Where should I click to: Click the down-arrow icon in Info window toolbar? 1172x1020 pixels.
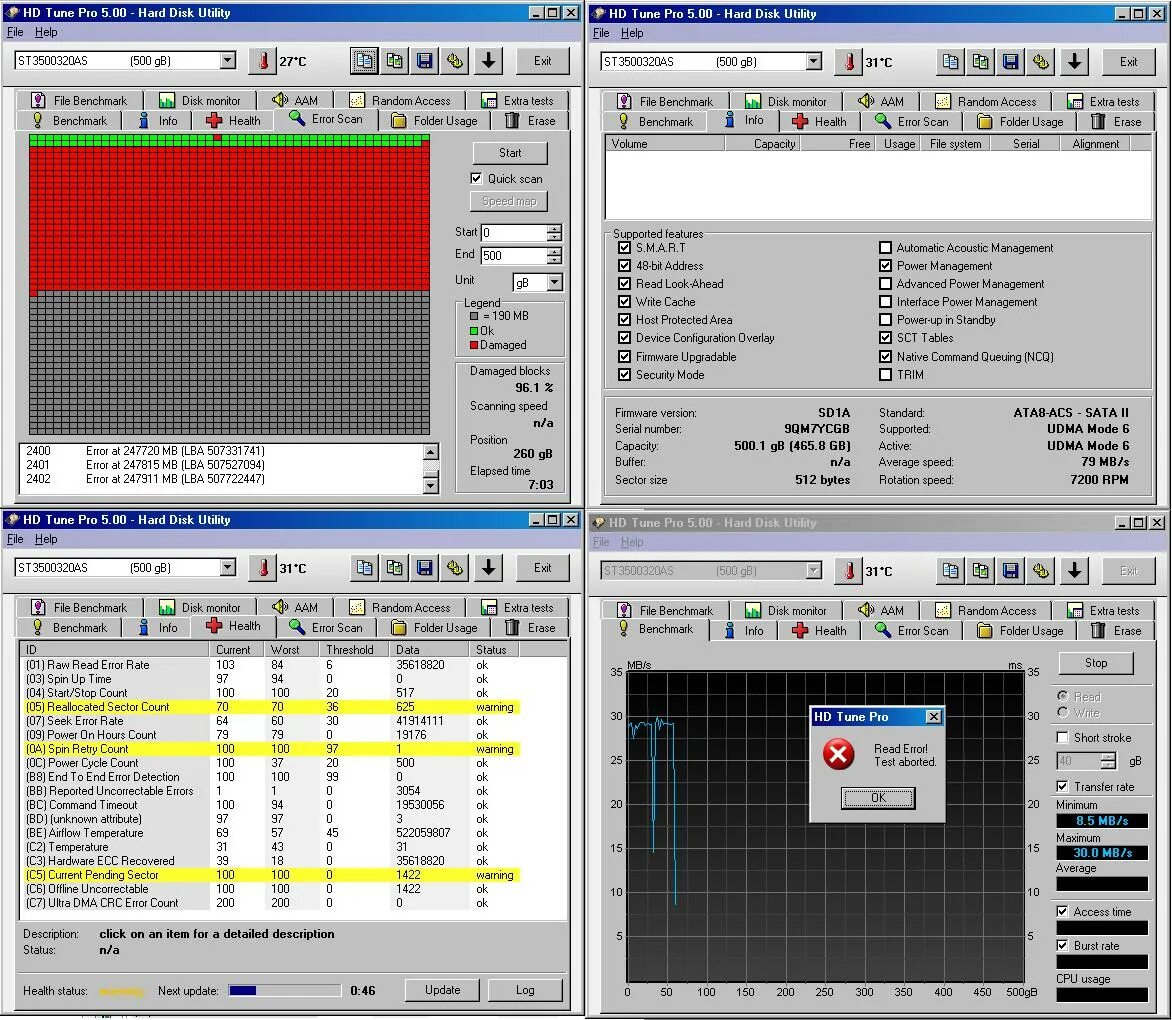[x=1075, y=62]
